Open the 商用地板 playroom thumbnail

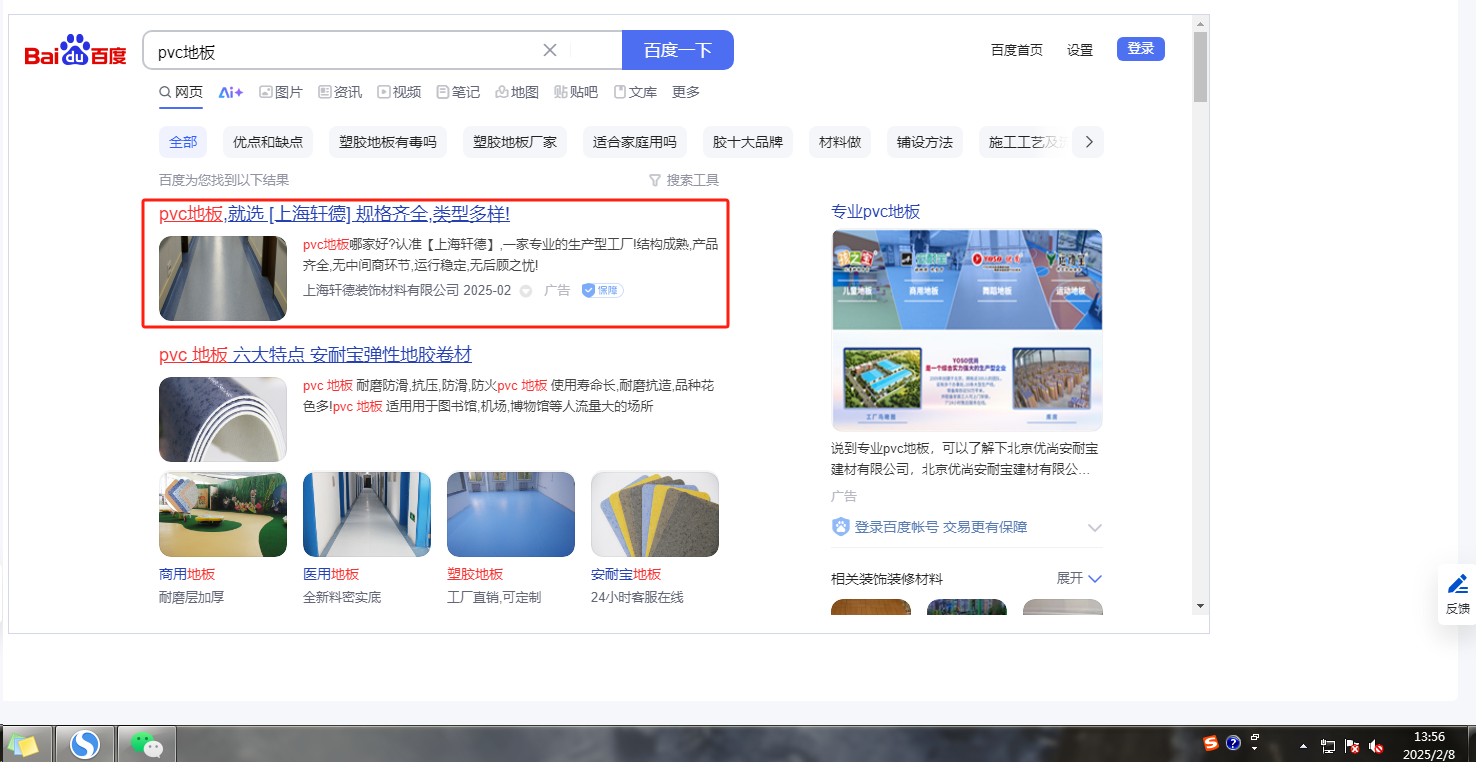[x=223, y=514]
